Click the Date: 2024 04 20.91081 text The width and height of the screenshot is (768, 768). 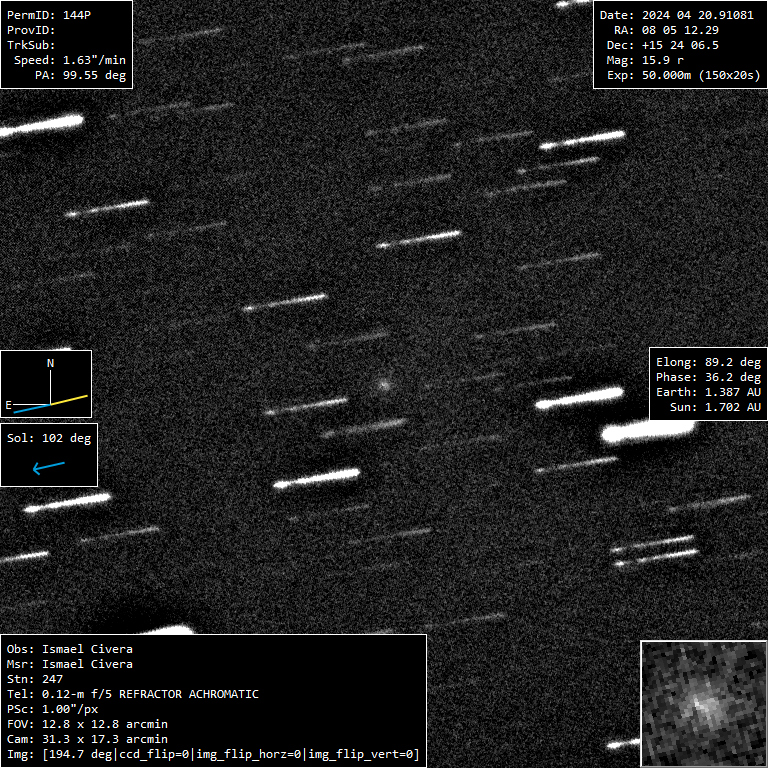677,15
